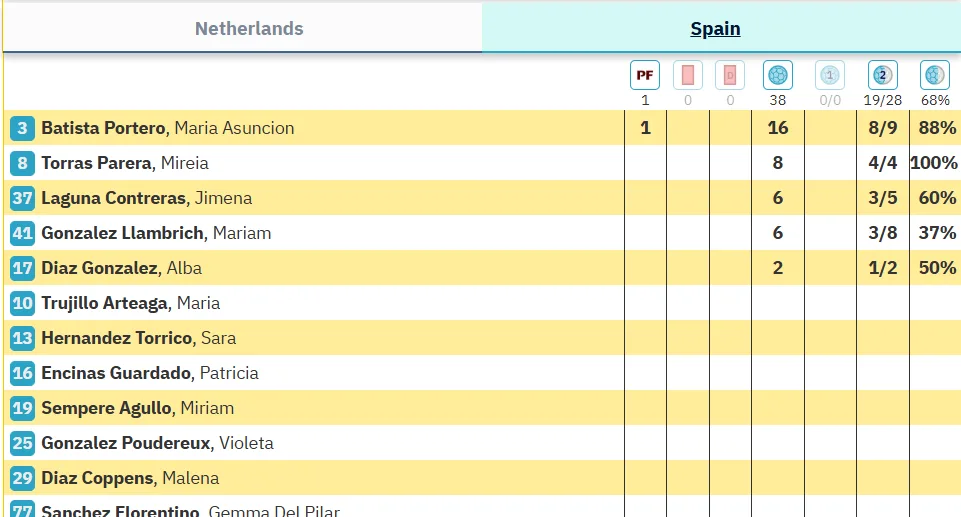Click the red card column icon
This screenshot has width=961, height=517.
click(x=687, y=75)
